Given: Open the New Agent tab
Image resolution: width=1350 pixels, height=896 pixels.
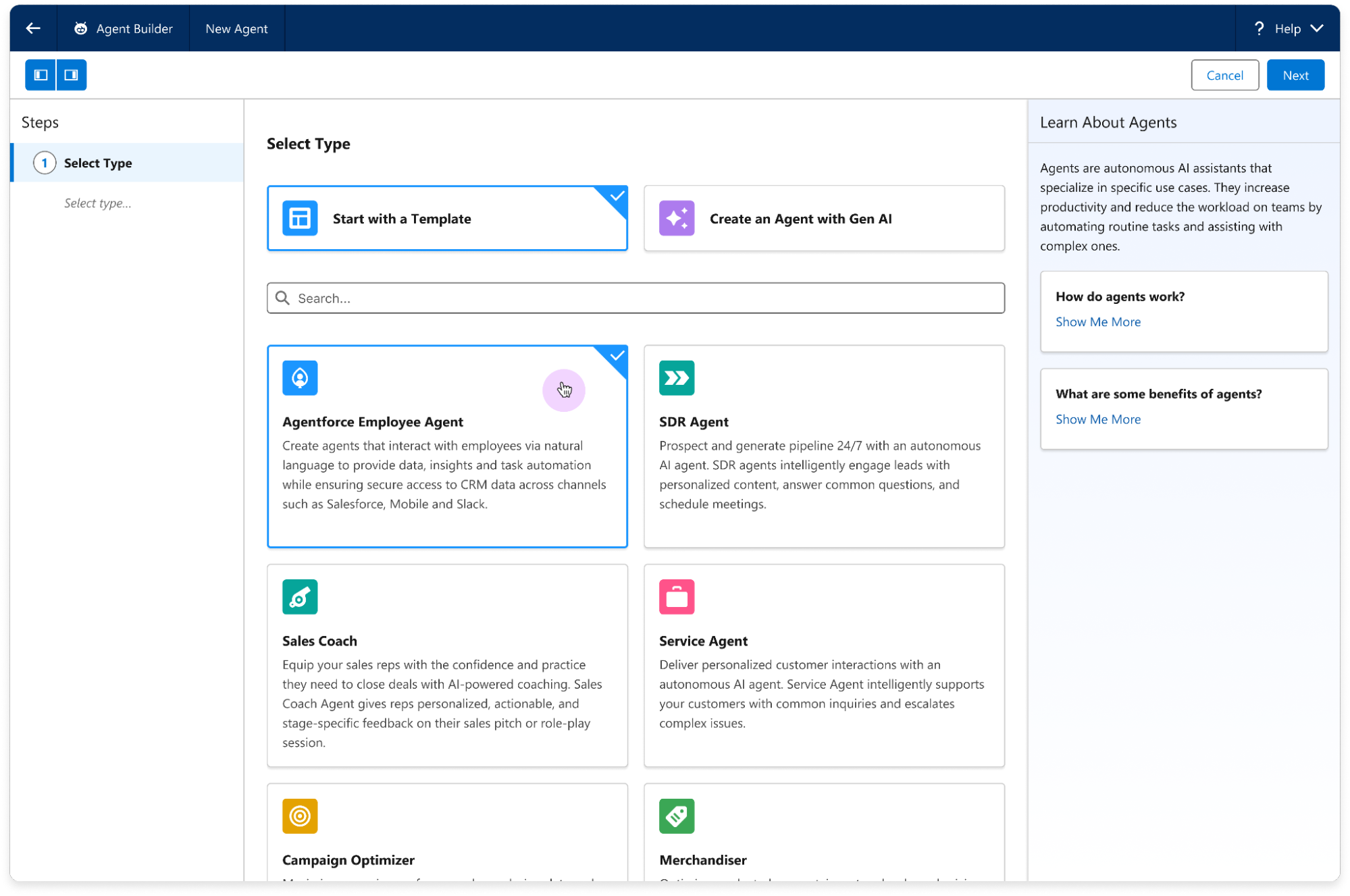Looking at the screenshot, I should coord(236,28).
